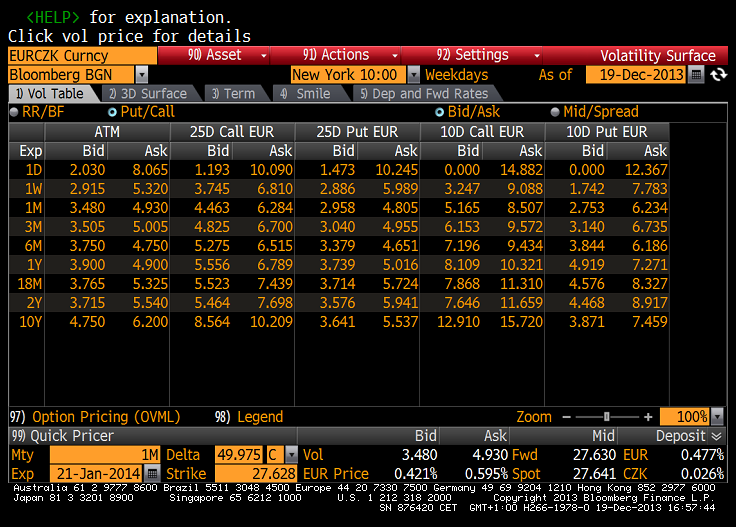Click the 18M expiry row label
736x527 pixels.
coord(30,284)
